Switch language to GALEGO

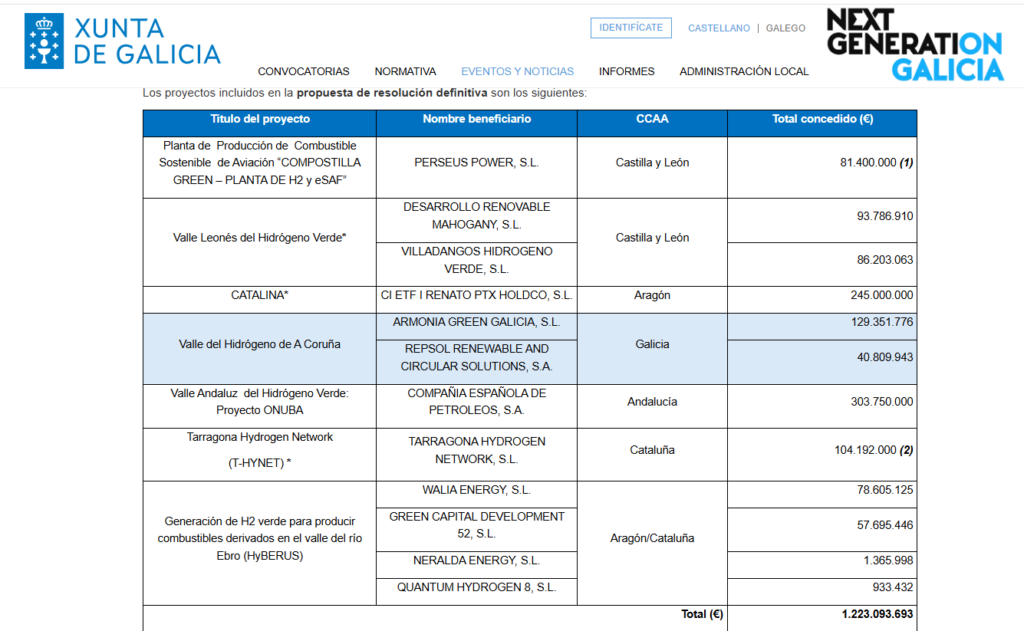click(x=786, y=28)
